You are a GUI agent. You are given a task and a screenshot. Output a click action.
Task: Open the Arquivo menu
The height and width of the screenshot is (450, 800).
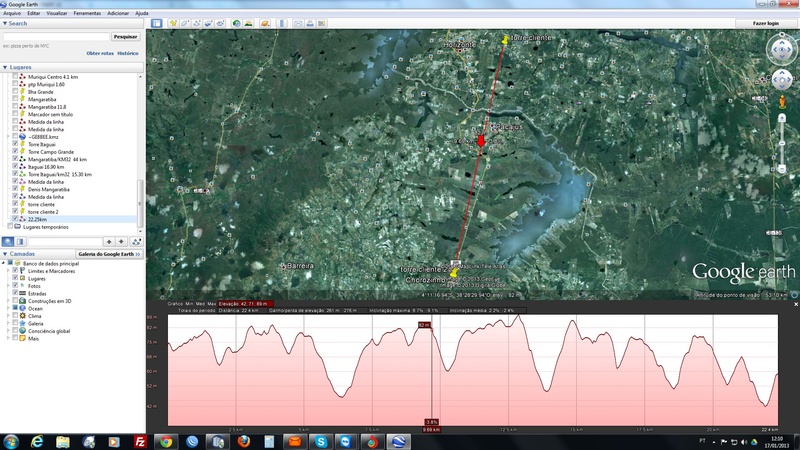tap(12, 13)
